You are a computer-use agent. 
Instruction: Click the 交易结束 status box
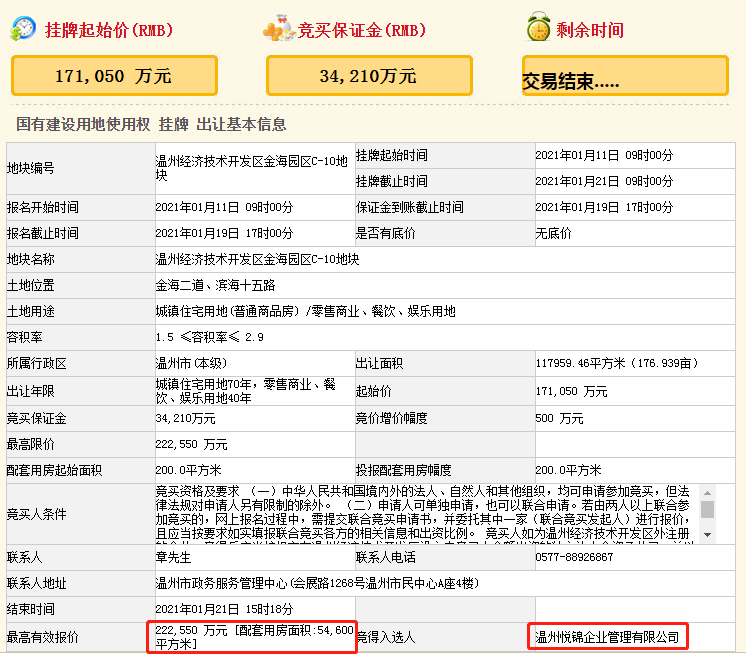click(625, 76)
